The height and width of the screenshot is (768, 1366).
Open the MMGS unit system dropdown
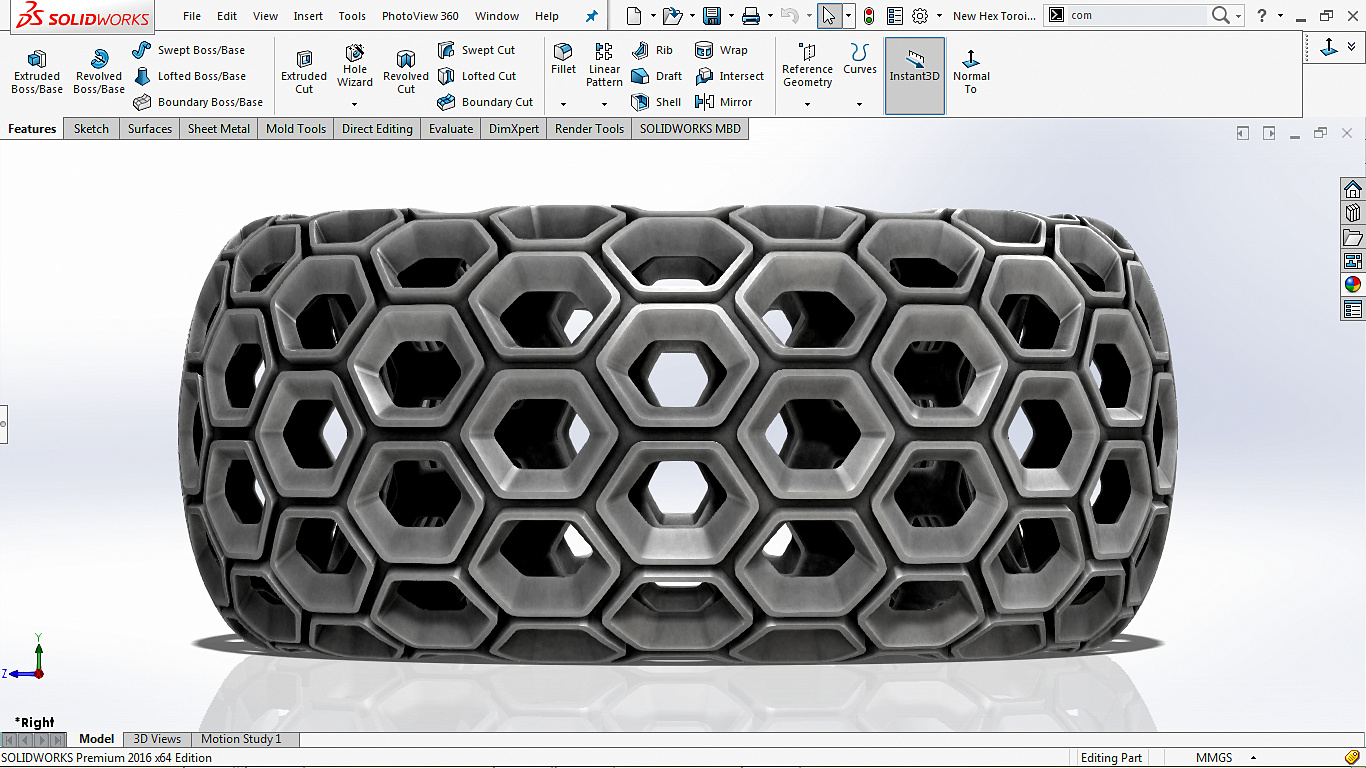[x=1229, y=758]
